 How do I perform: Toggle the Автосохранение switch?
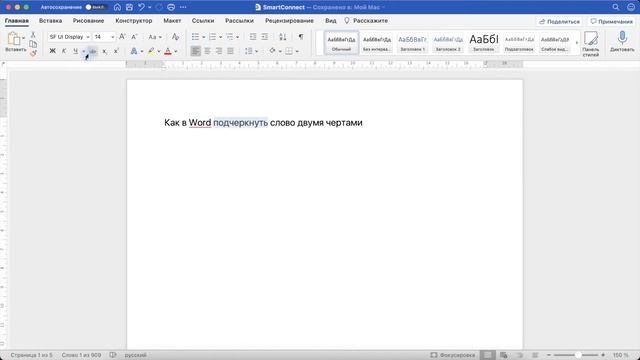tap(95, 7)
